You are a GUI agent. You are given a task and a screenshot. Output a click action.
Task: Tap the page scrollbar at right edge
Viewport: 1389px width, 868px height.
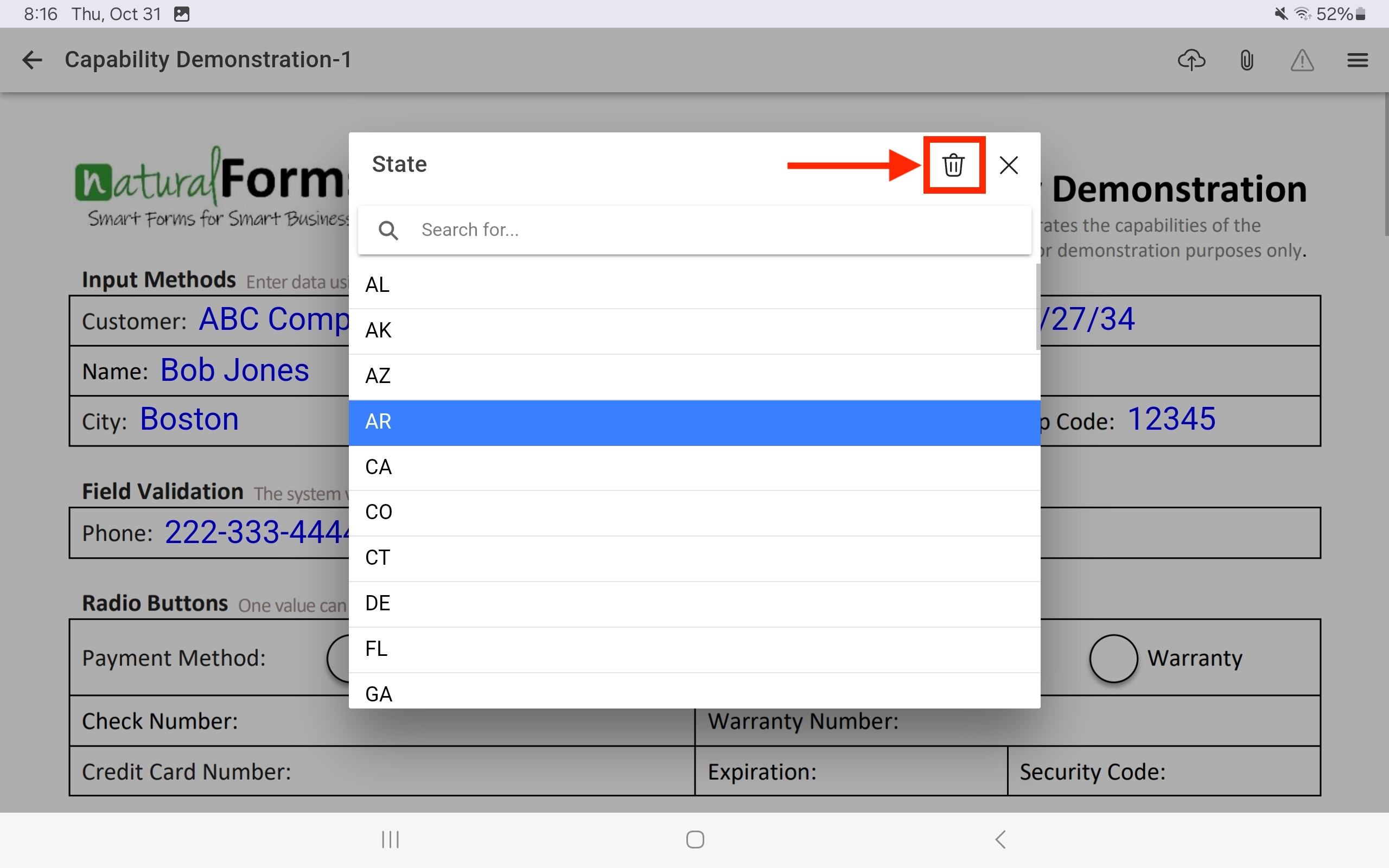click(1386, 164)
